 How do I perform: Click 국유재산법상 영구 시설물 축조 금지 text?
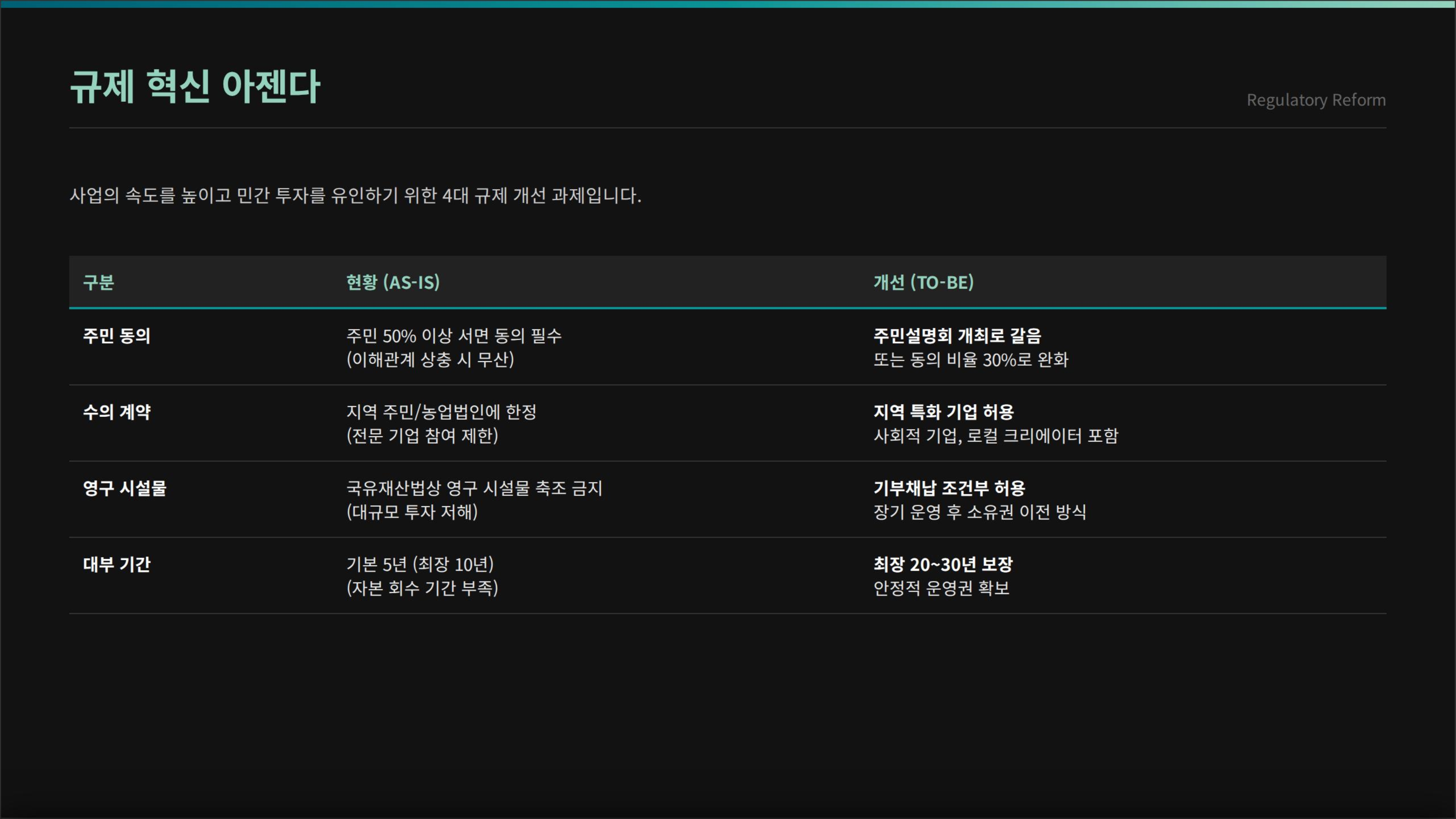click(x=474, y=488)
